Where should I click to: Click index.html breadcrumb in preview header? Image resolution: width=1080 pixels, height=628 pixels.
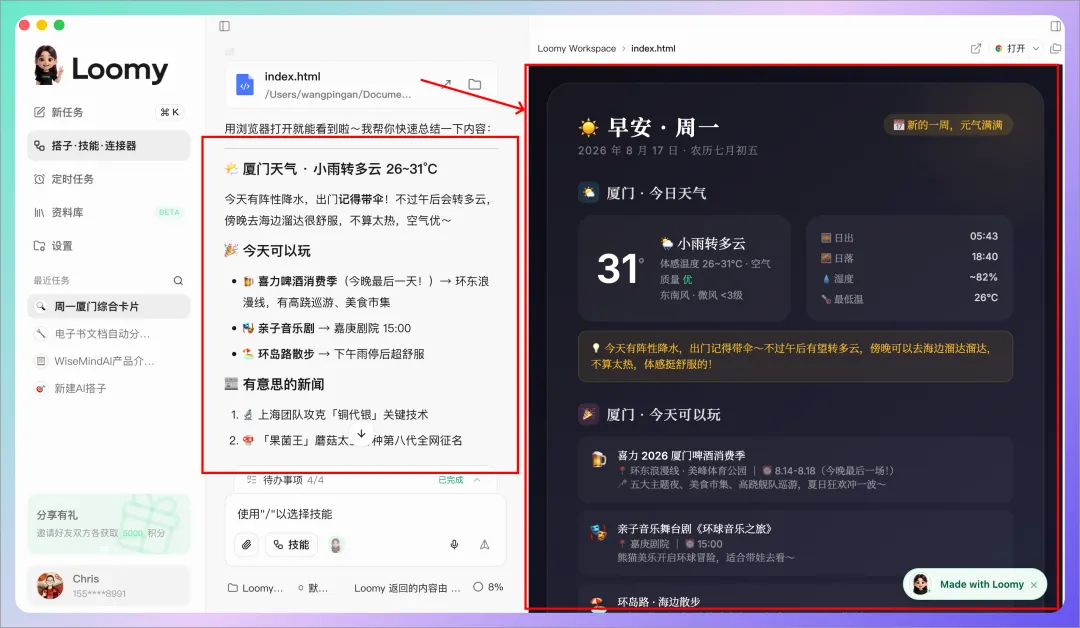click(653, 48)
